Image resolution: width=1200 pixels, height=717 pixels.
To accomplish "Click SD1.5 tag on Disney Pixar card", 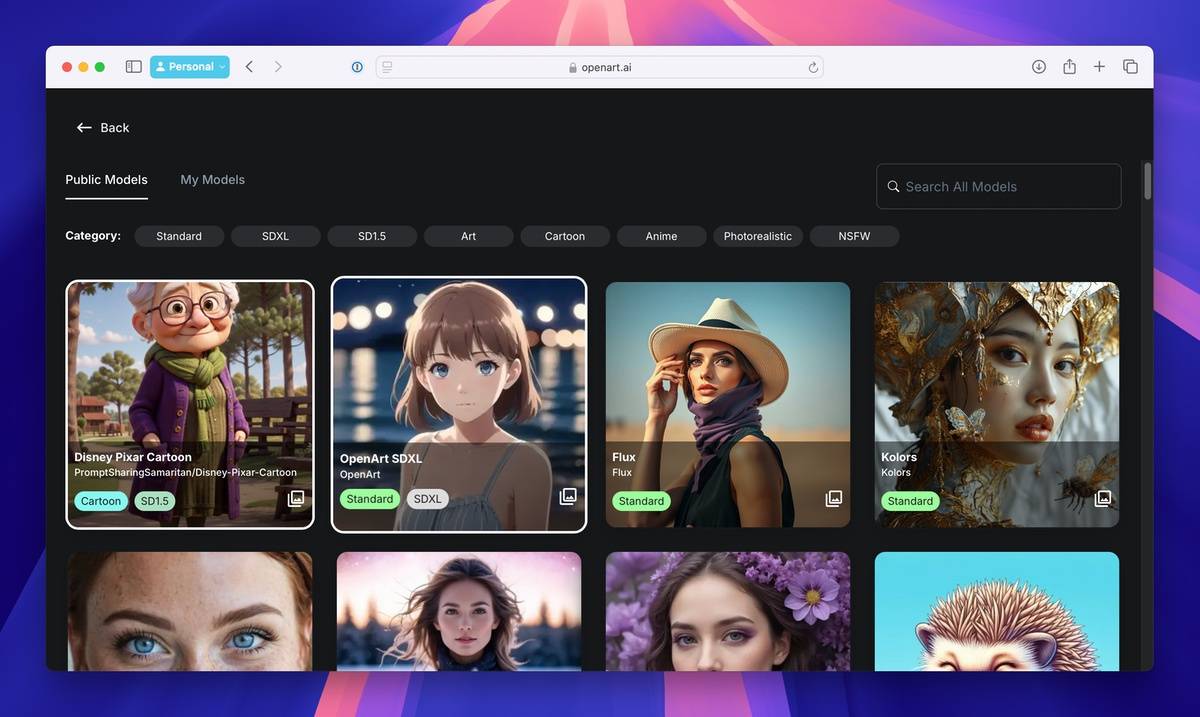I will click(x=154, y=501).
